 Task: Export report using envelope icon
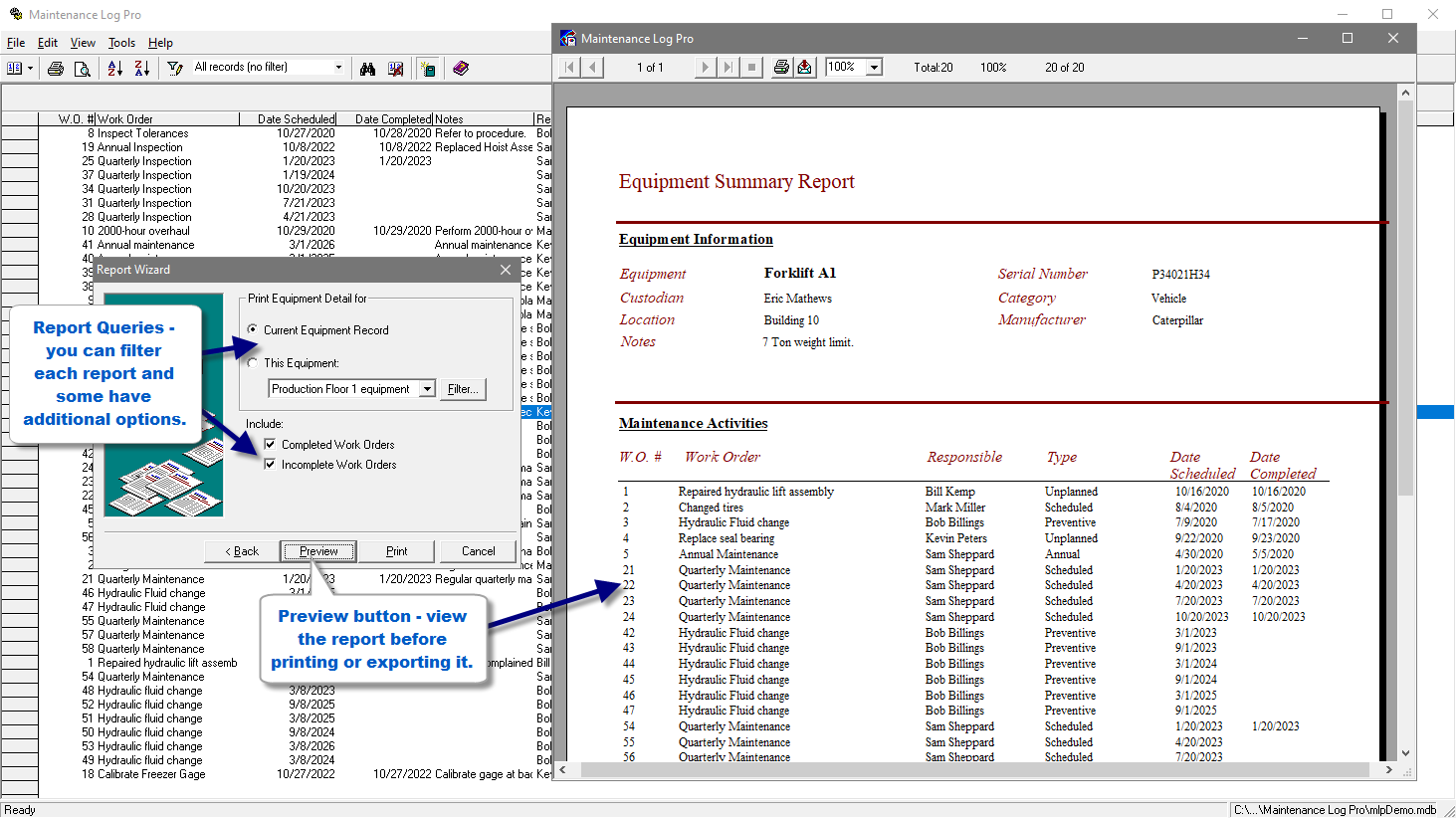pos(805,68)
